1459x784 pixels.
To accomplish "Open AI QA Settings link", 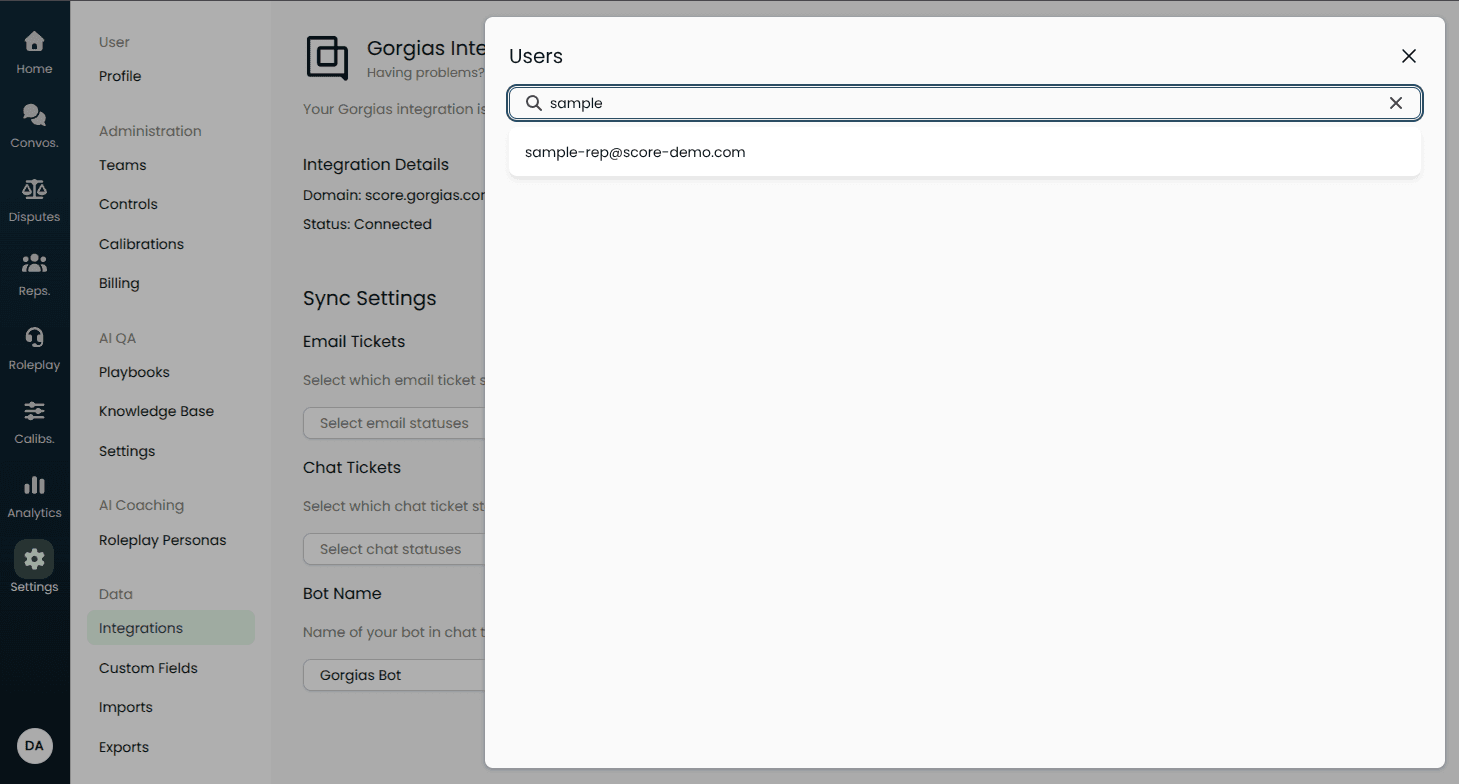I will [127, 451].
